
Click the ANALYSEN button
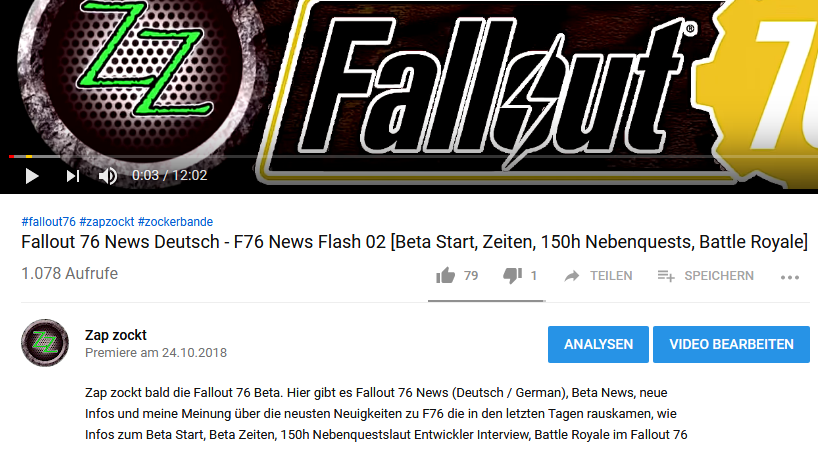click(x=598, y=344)
